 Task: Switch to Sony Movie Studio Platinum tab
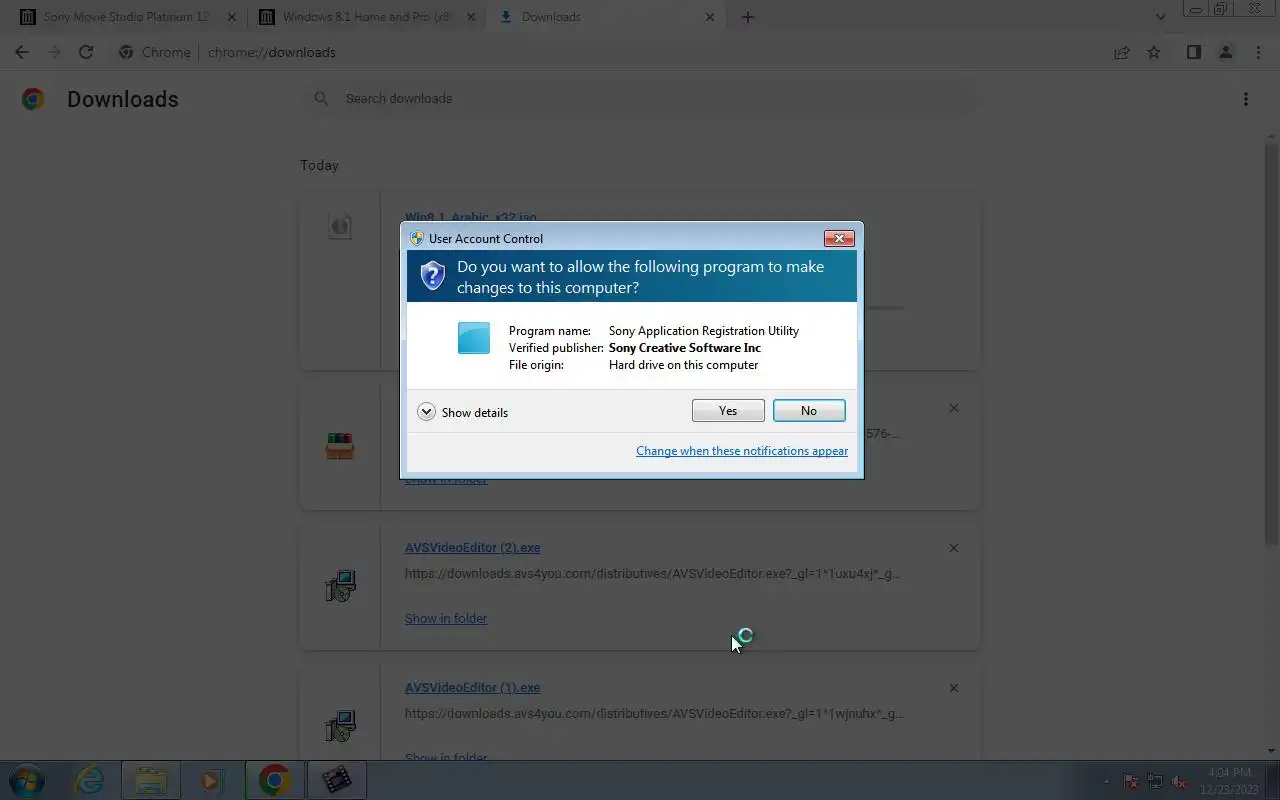125,17
